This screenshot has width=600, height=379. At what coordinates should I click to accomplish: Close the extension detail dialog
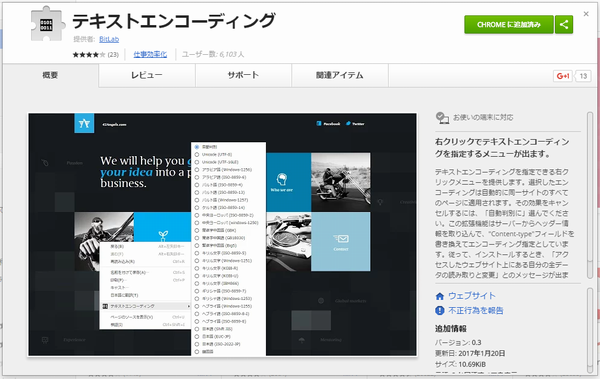pos(586,14)
